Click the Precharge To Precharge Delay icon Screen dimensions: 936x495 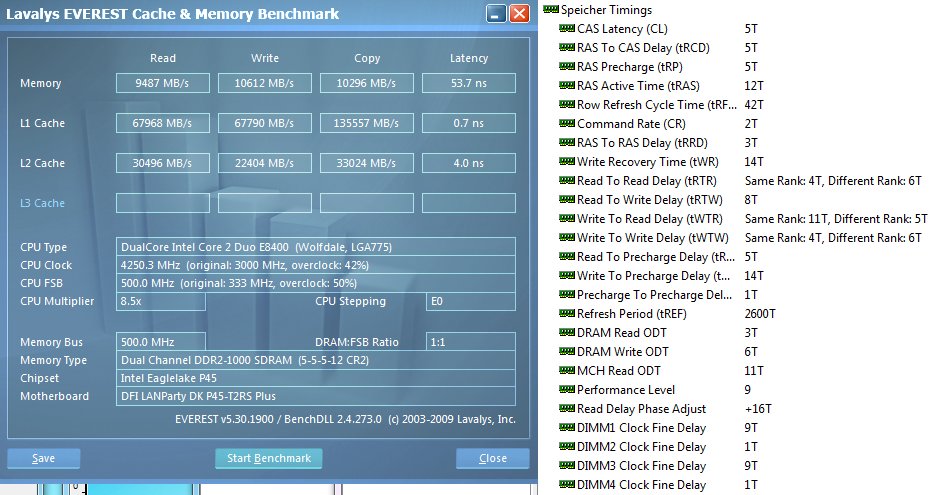tap(566, 294)
